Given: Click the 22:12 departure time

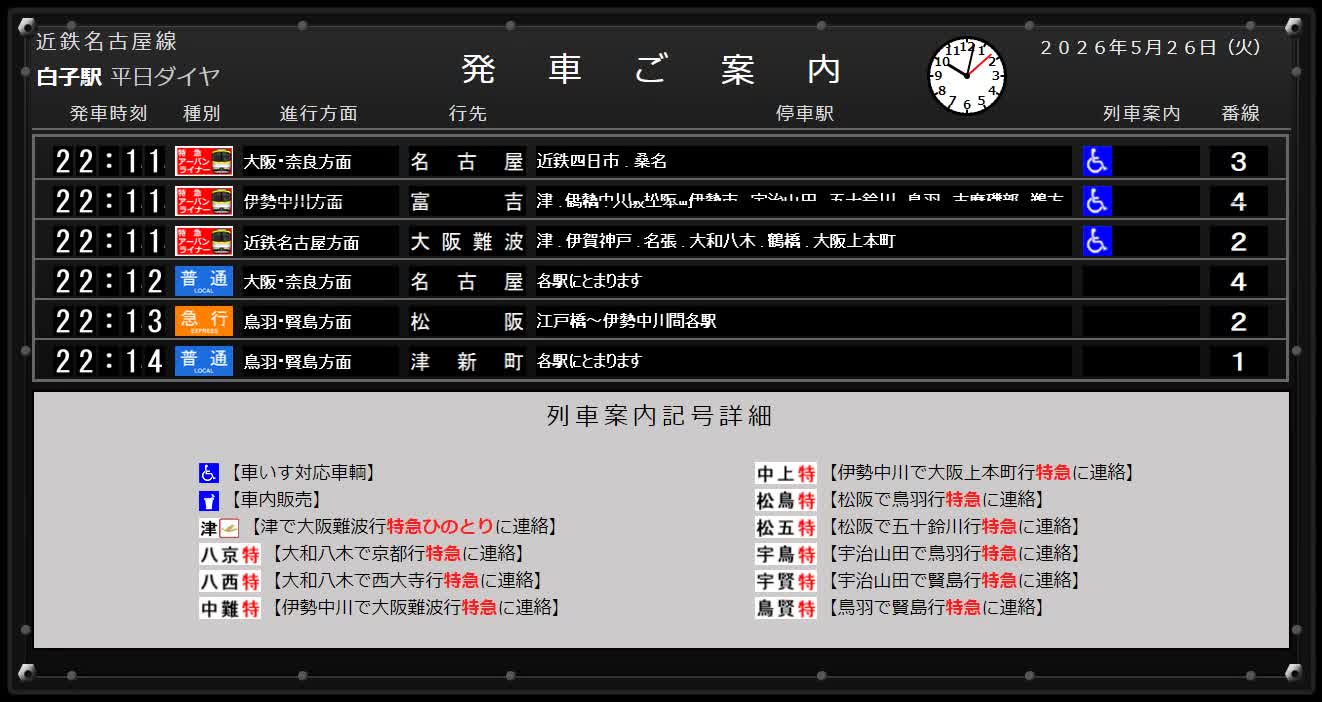Looking at the screenshot, I should click(109, 281).
